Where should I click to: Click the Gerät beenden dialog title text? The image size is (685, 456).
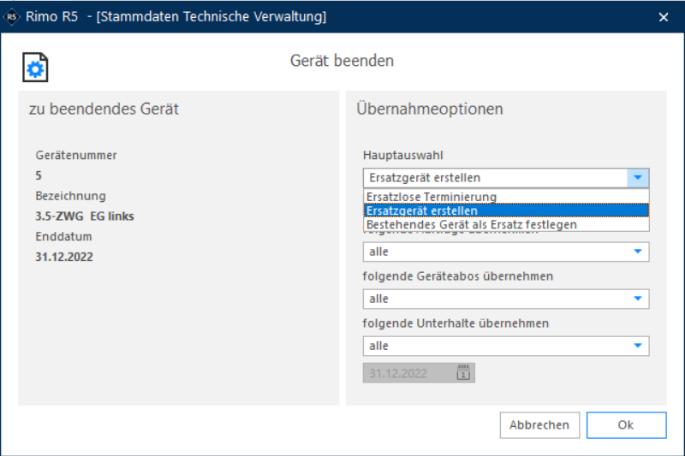point(342,60)
